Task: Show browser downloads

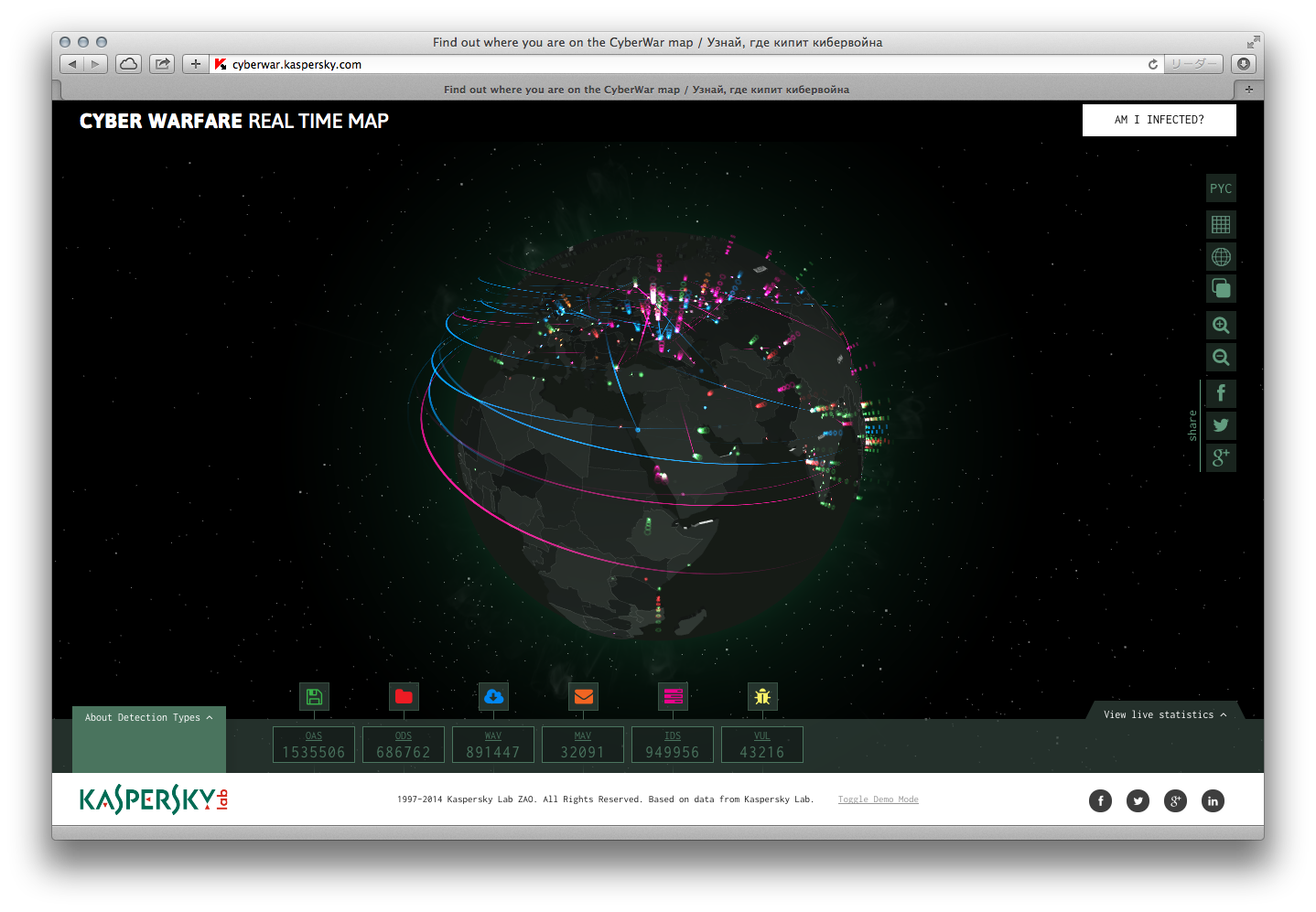Action: [1243, 64]
